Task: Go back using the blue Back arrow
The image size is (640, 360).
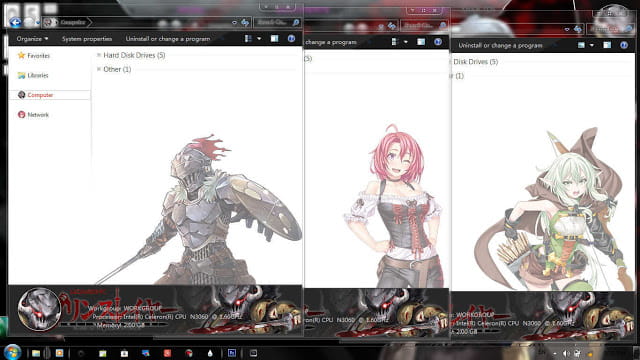Action: click(x=15, y=22)
